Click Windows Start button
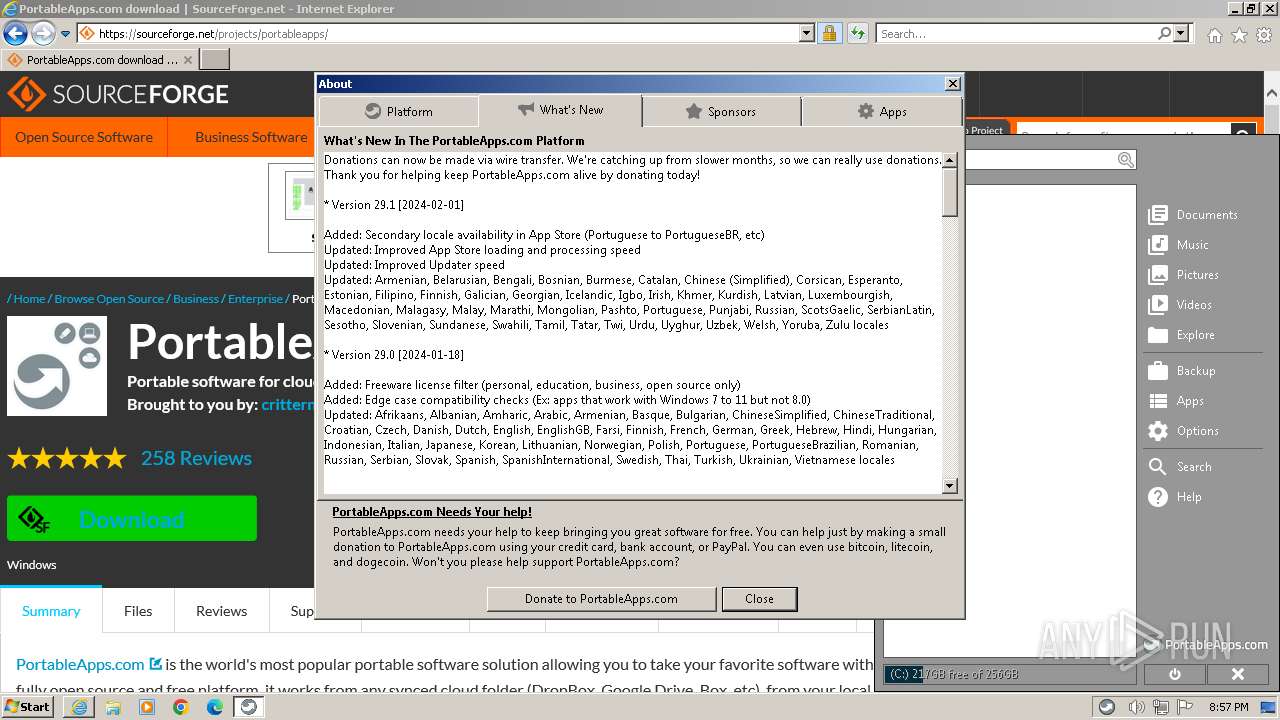Screen dimensions: 1280x720 (27, 707)
